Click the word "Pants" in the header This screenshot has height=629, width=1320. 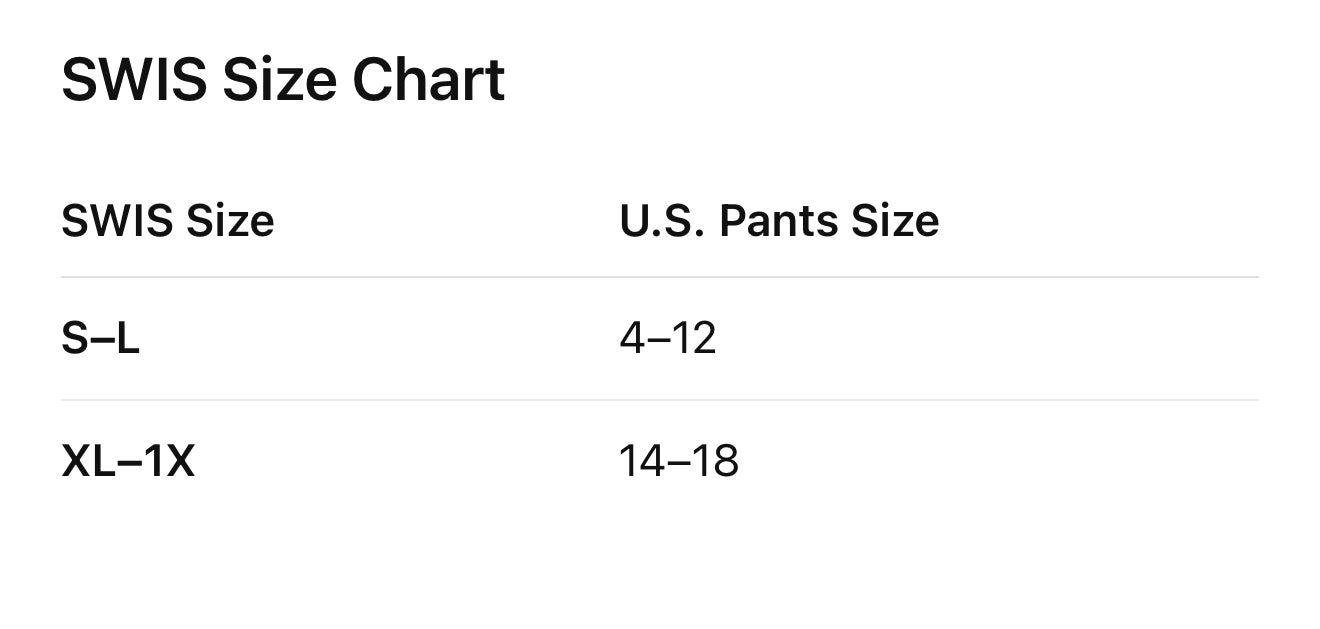point(778,220)
